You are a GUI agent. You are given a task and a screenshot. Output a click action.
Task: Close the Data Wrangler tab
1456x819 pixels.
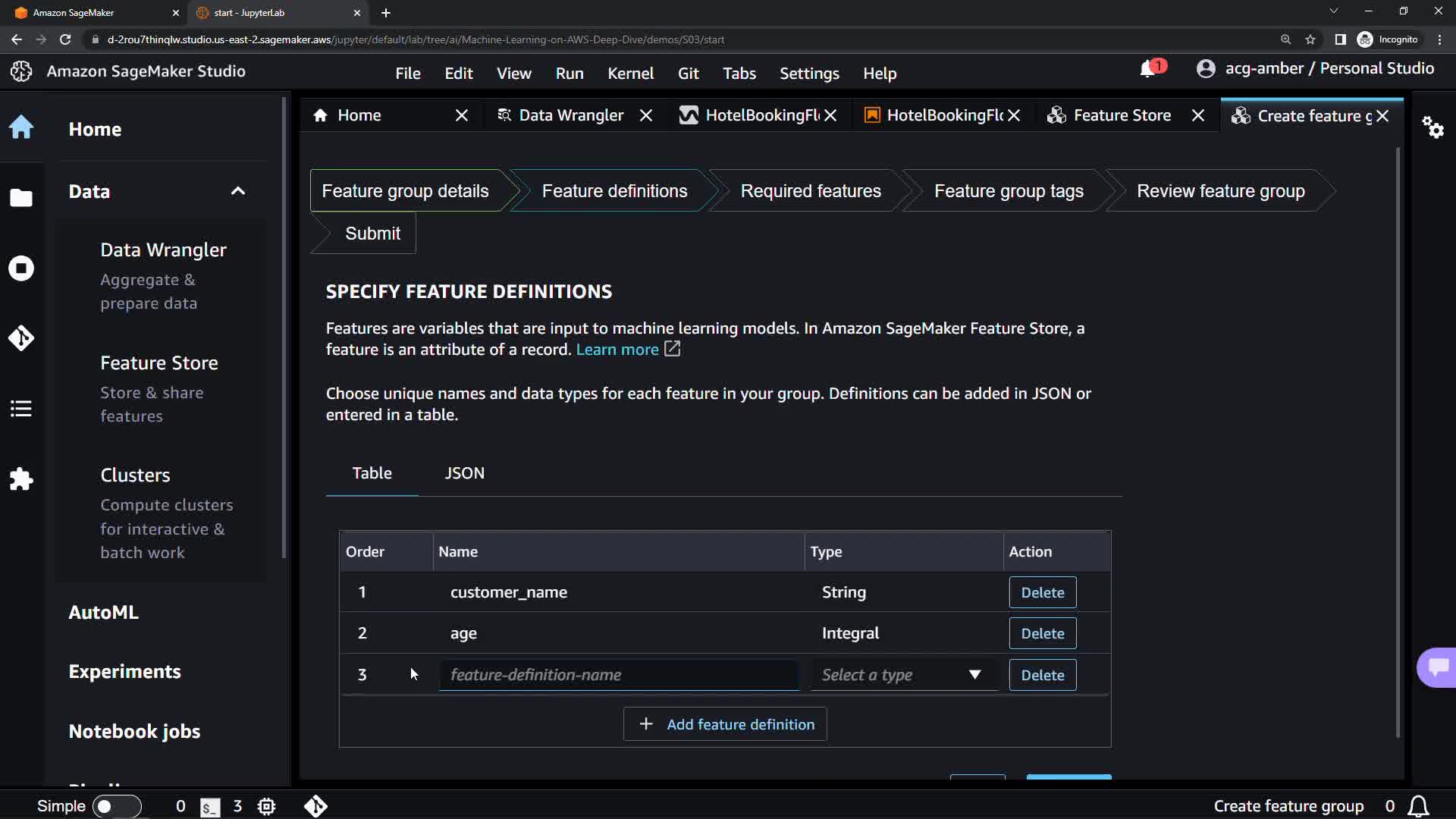pyautogui.click(x=646, y=115)
